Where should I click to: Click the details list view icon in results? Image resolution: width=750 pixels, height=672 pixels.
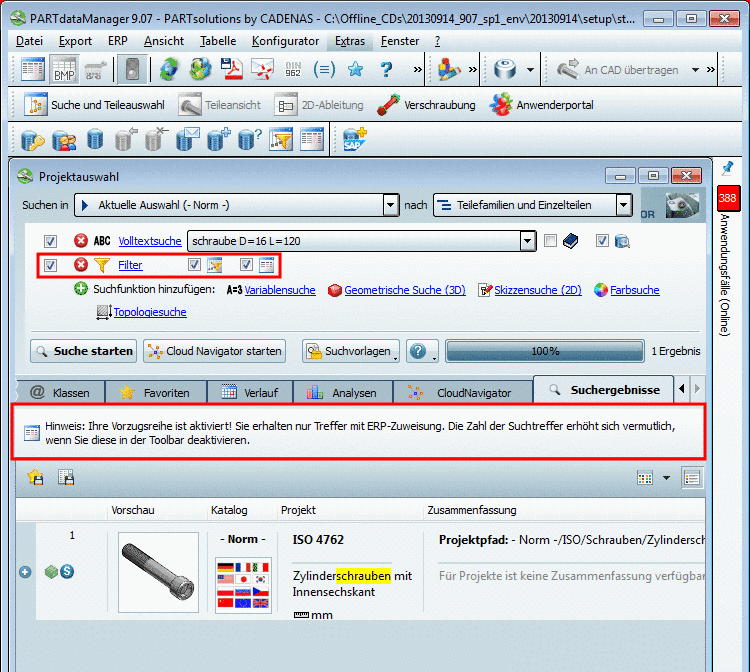692,477
